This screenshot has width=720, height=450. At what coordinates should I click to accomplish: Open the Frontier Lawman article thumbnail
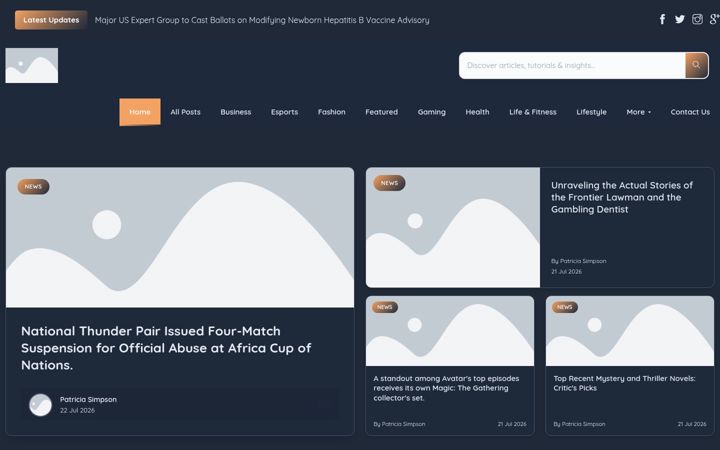(453, 227)
